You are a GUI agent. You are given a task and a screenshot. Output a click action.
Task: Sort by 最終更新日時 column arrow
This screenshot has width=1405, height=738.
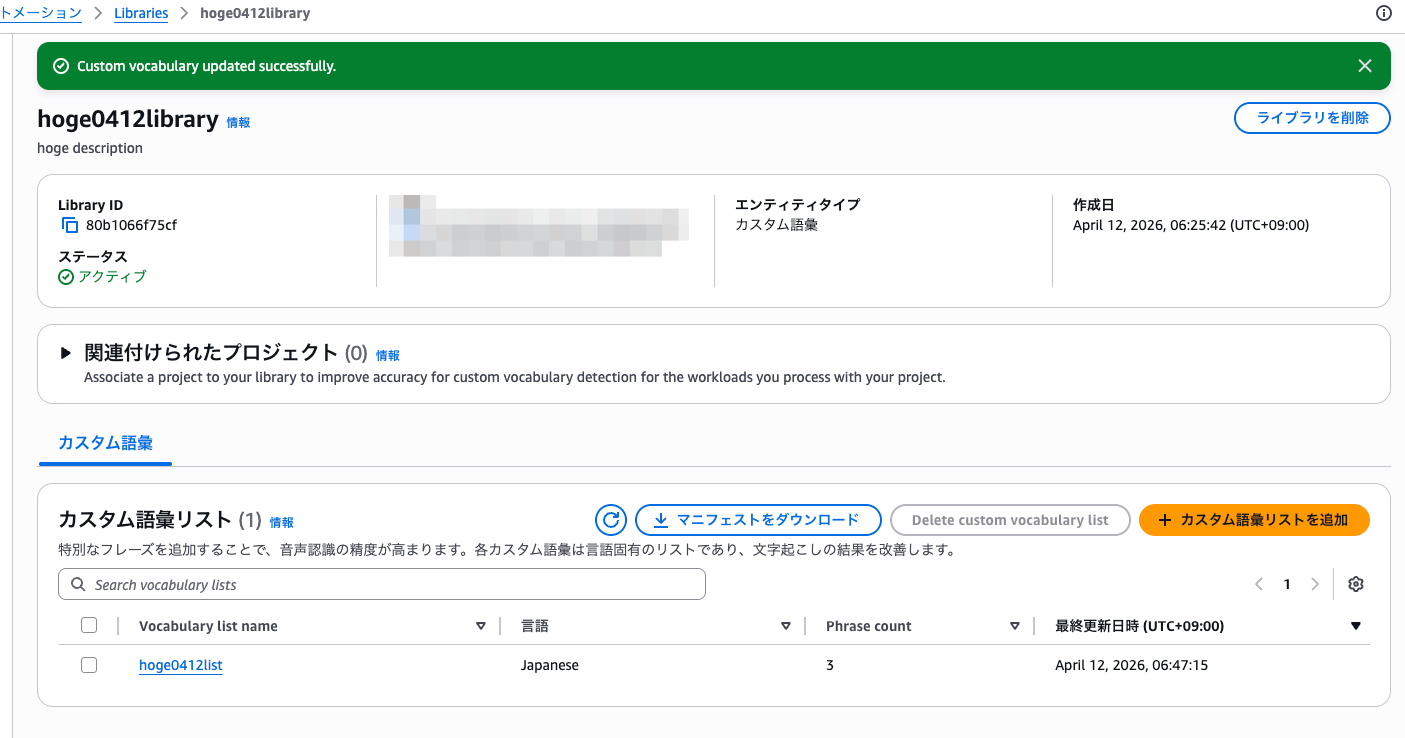(x=1356, y=626)
